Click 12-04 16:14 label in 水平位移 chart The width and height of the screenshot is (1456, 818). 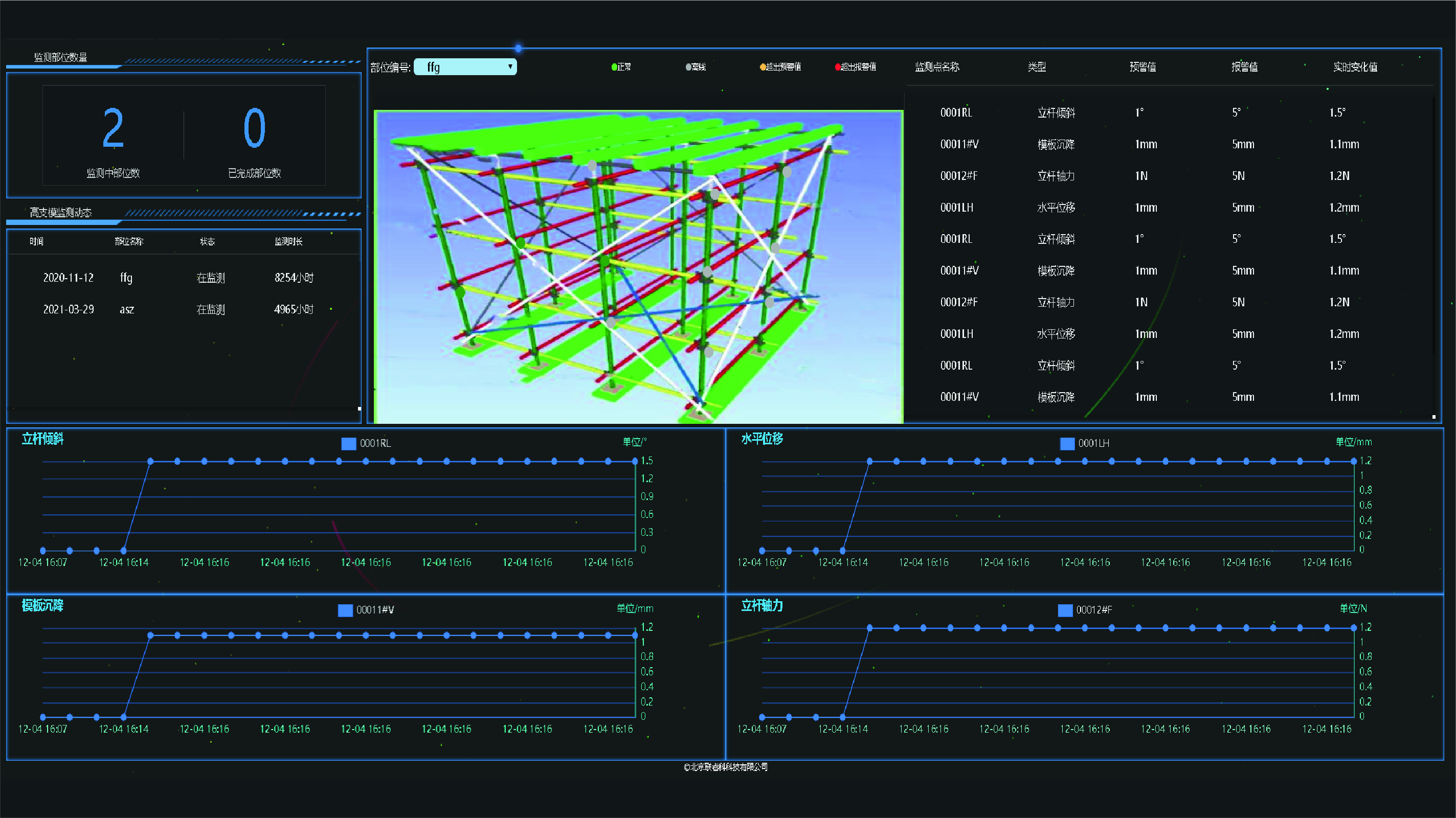843,563
